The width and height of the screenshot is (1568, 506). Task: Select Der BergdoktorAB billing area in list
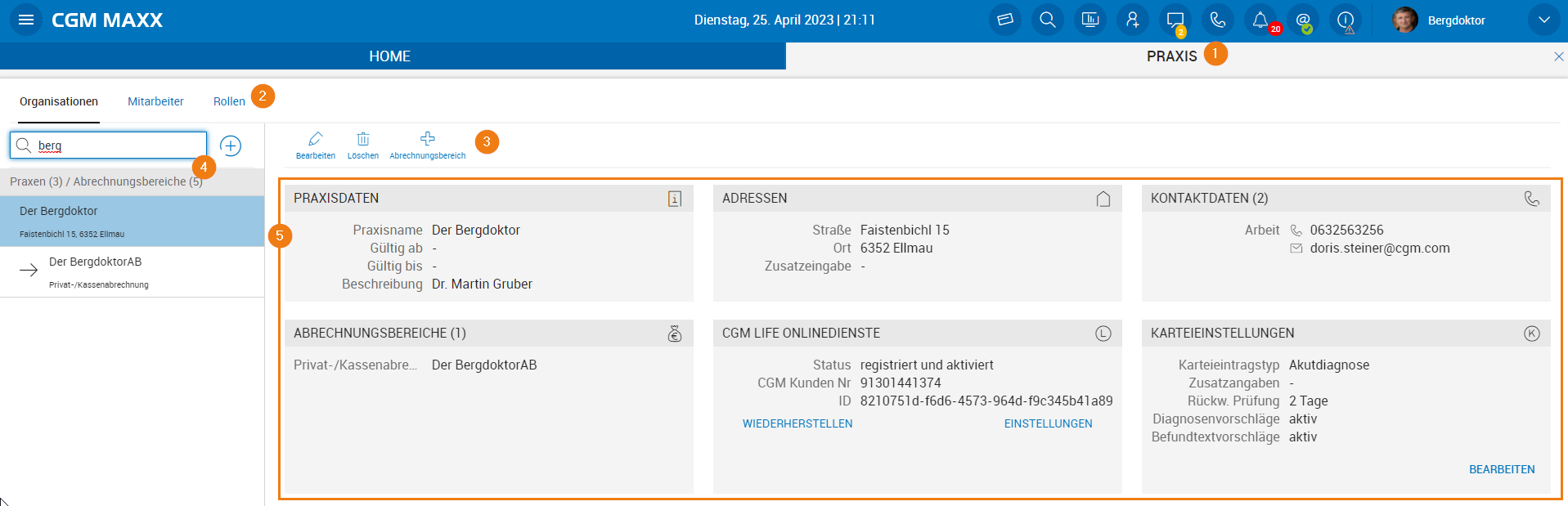click(x=132, y=271)
